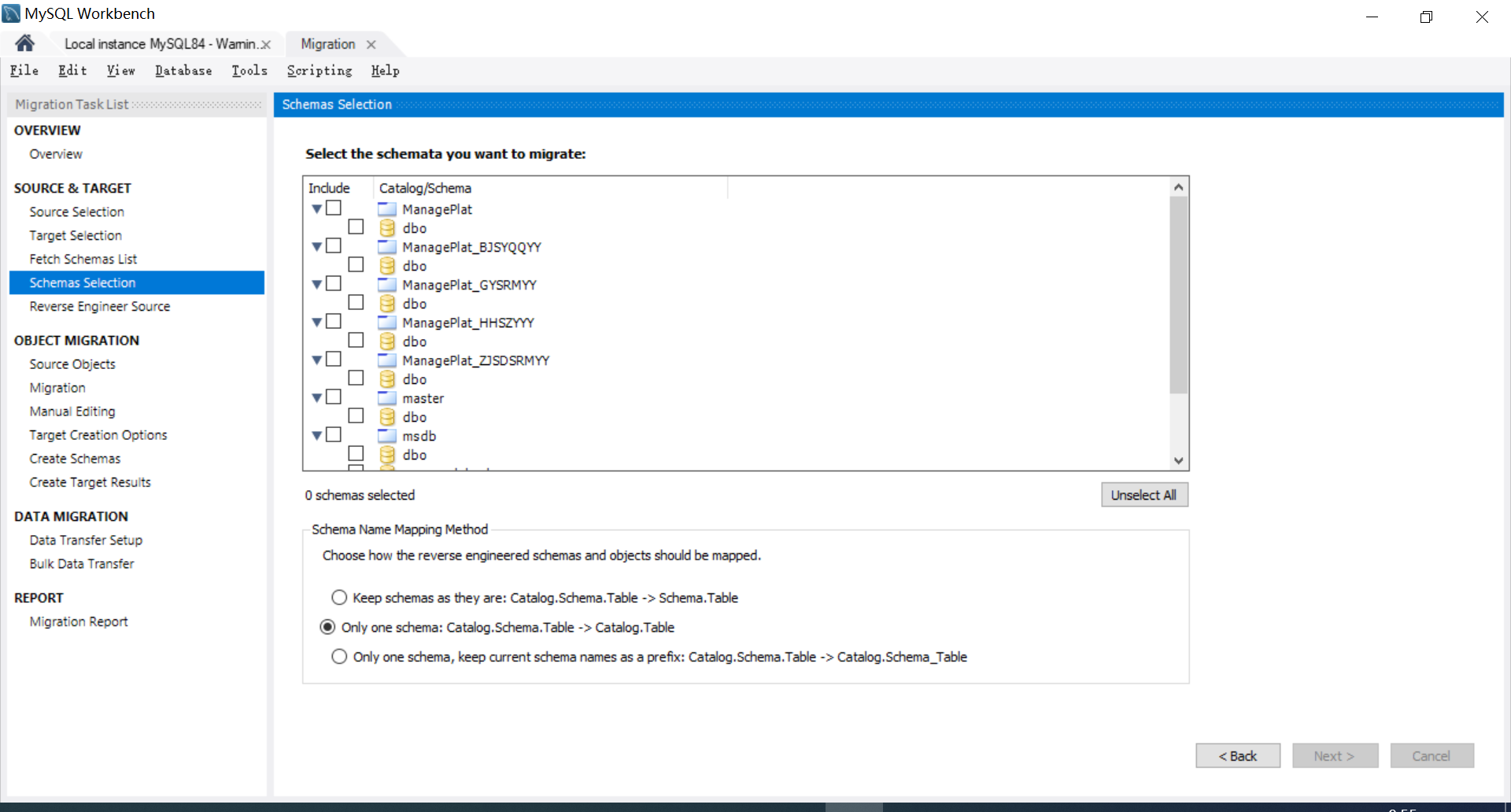Open the File menu
Screen dimensions: 1511x812
click(x=24, y=71)
